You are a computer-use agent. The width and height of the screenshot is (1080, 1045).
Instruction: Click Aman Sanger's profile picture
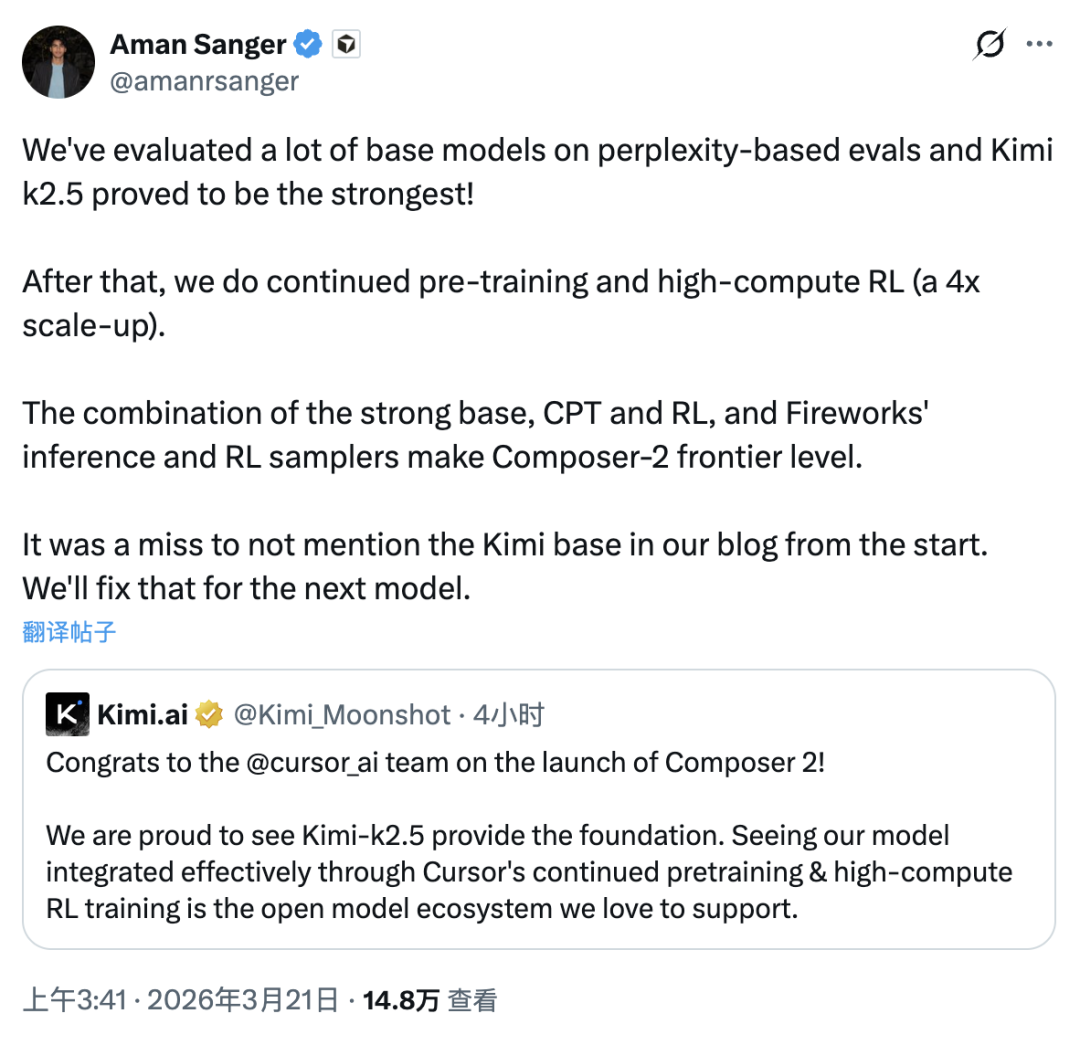pyautogui.click(x=57, y=61)
